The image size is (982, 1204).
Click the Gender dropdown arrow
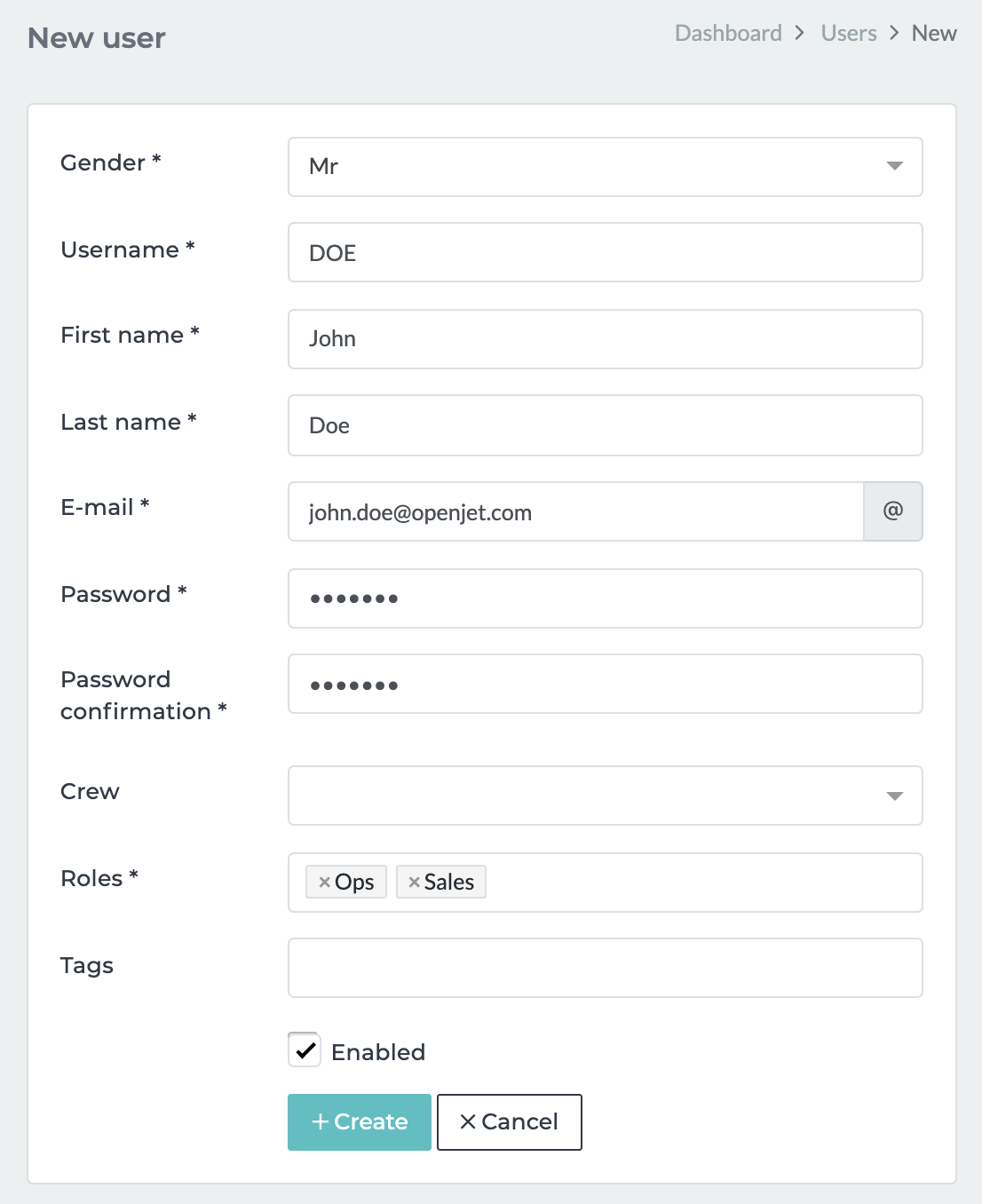(895, 167)
